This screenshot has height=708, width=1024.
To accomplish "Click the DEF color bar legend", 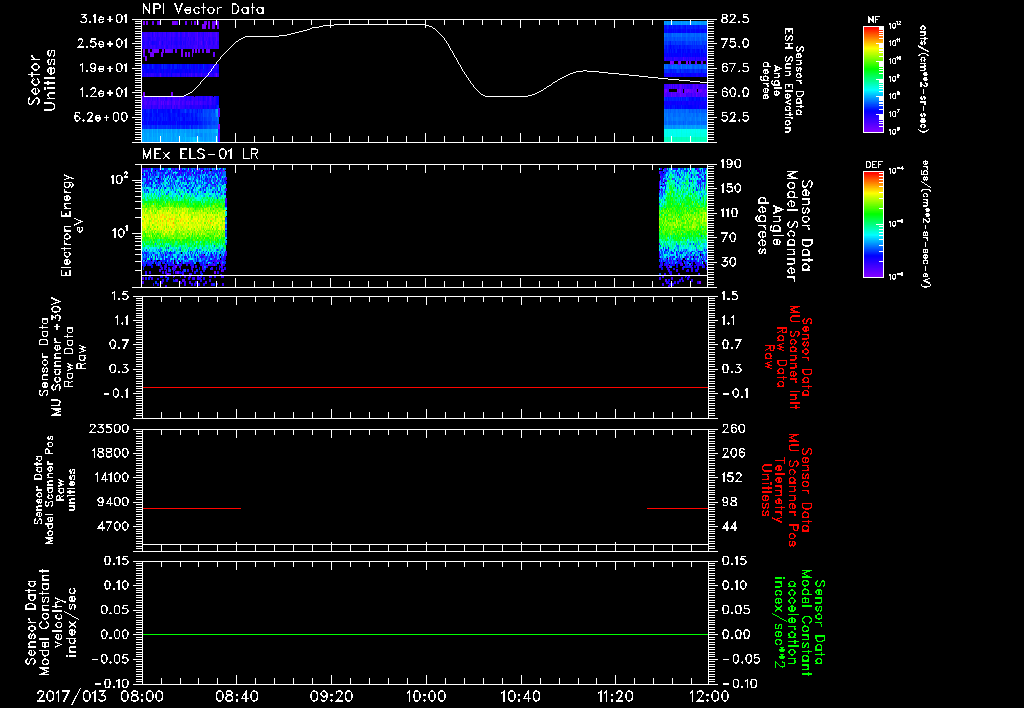I will point(873,223).
